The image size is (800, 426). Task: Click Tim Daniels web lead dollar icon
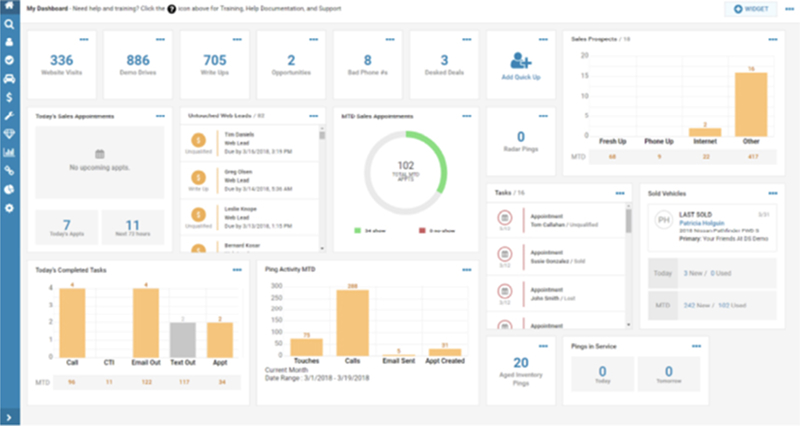pyautogui.click(x=198, y=140)
